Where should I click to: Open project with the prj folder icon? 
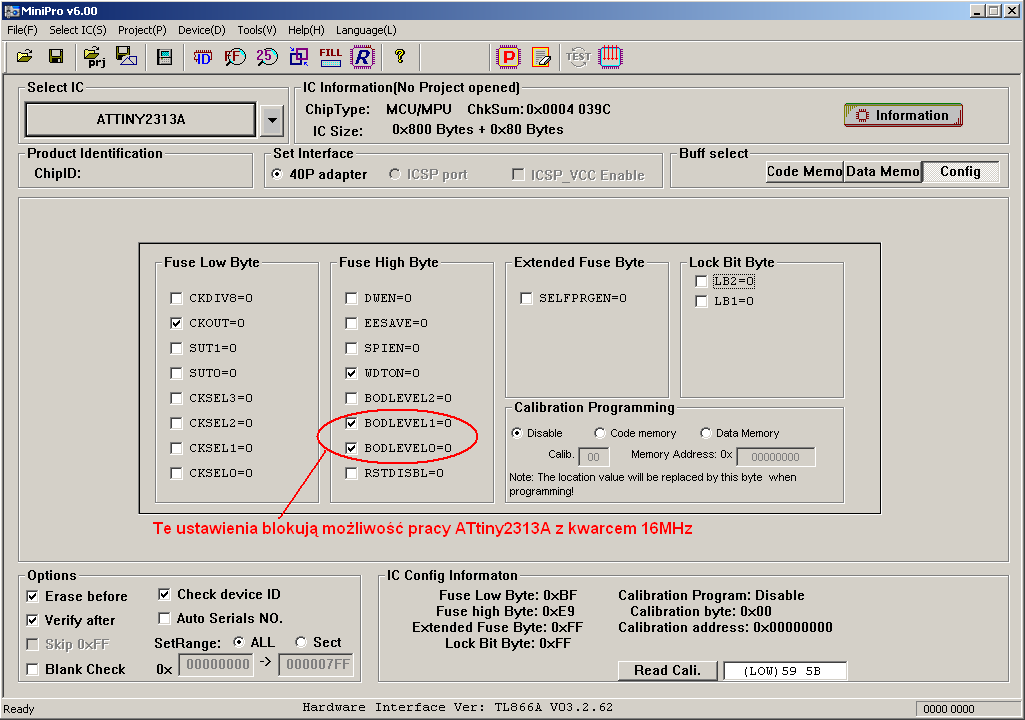95,57
